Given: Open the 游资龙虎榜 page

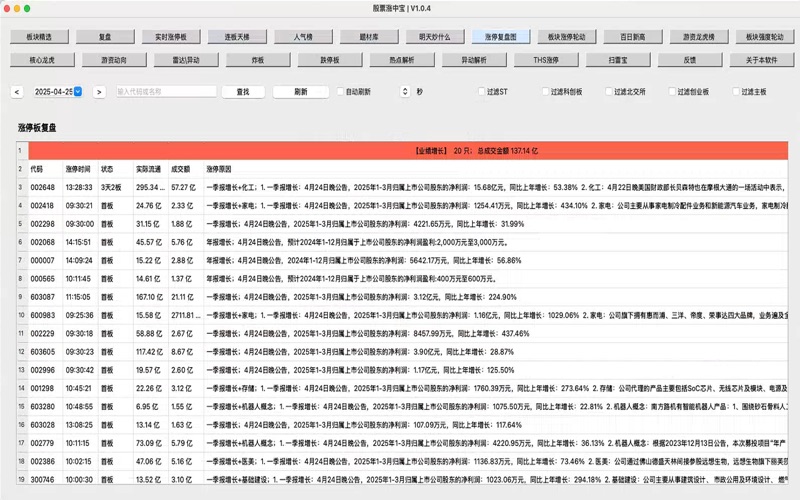Looking at the screenshot, I should (698, 36).
